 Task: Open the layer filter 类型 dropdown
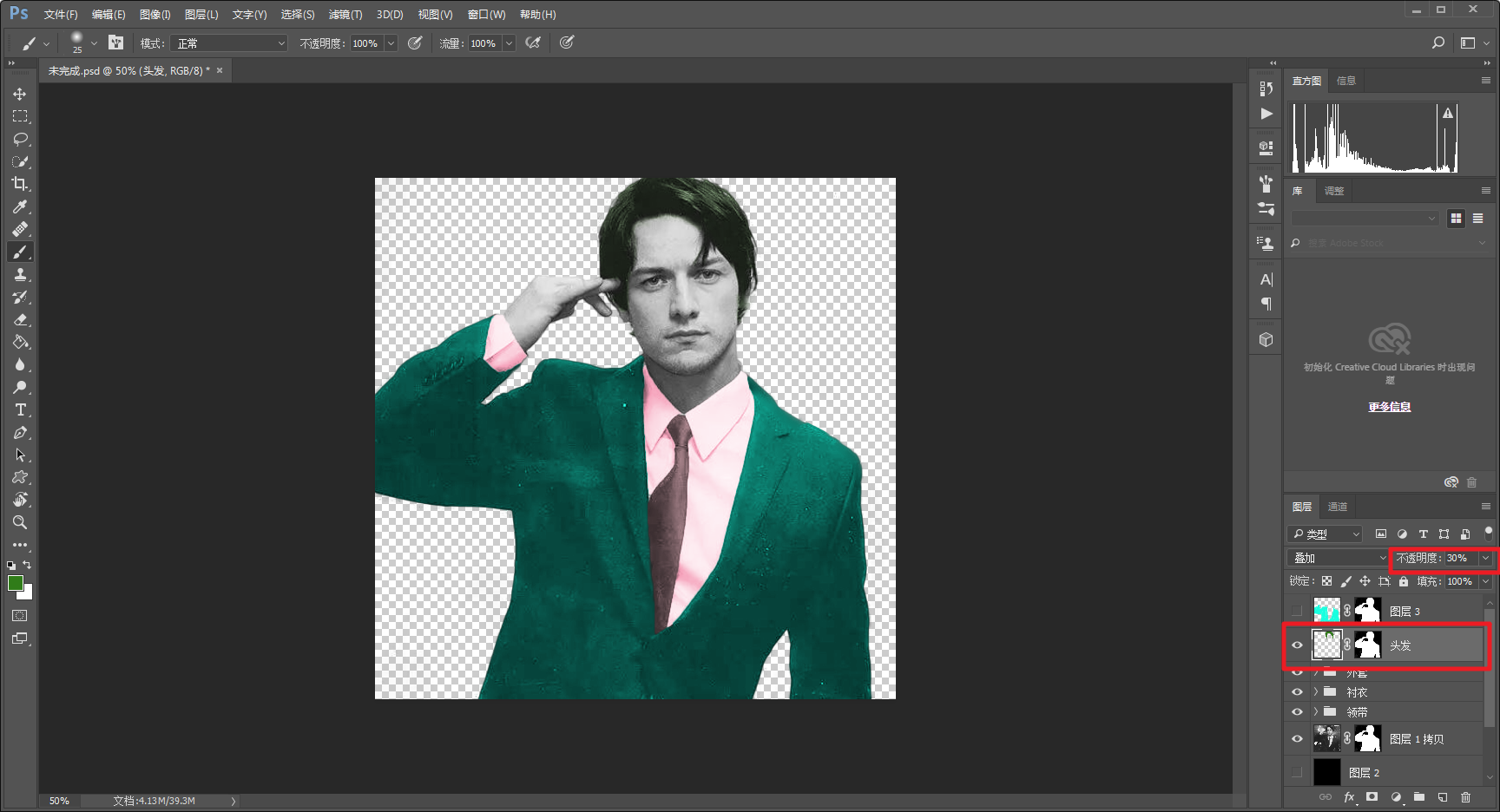1325,534
